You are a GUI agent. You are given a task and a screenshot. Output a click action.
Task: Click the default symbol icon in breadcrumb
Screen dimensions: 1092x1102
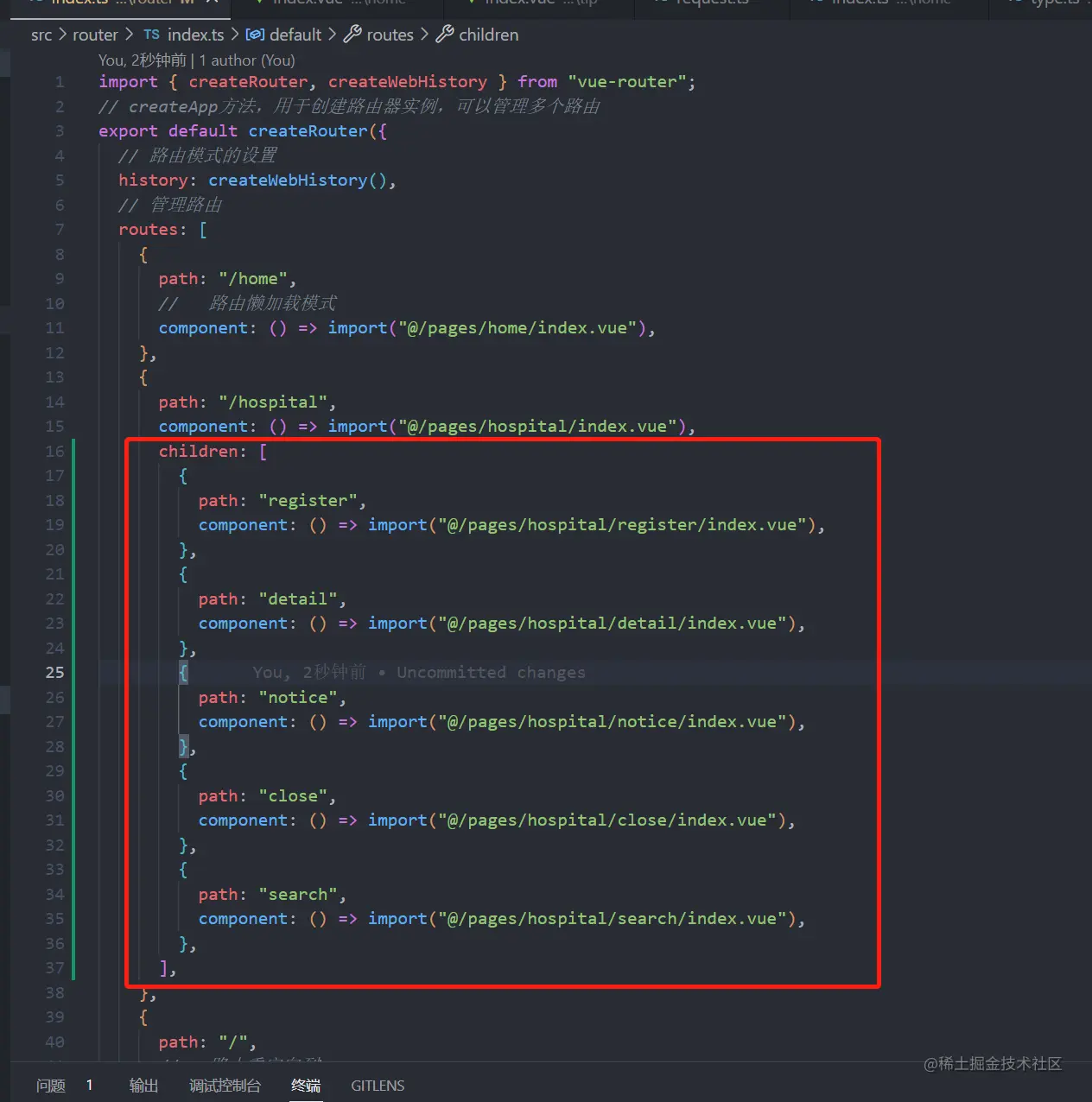[x=255, y=35]
